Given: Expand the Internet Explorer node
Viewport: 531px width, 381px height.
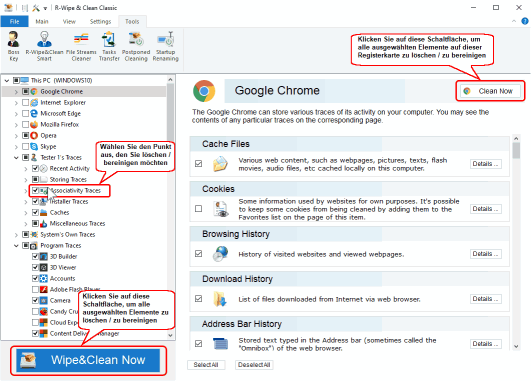Looking at the screenshot, I should 16,103.
